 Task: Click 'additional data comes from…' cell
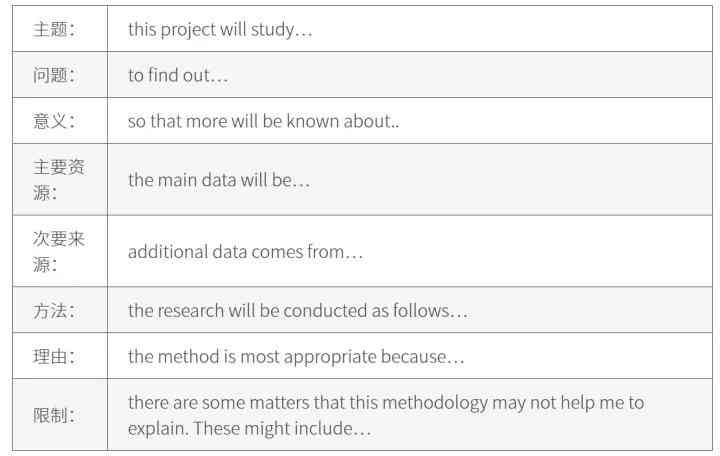point(410,251)
